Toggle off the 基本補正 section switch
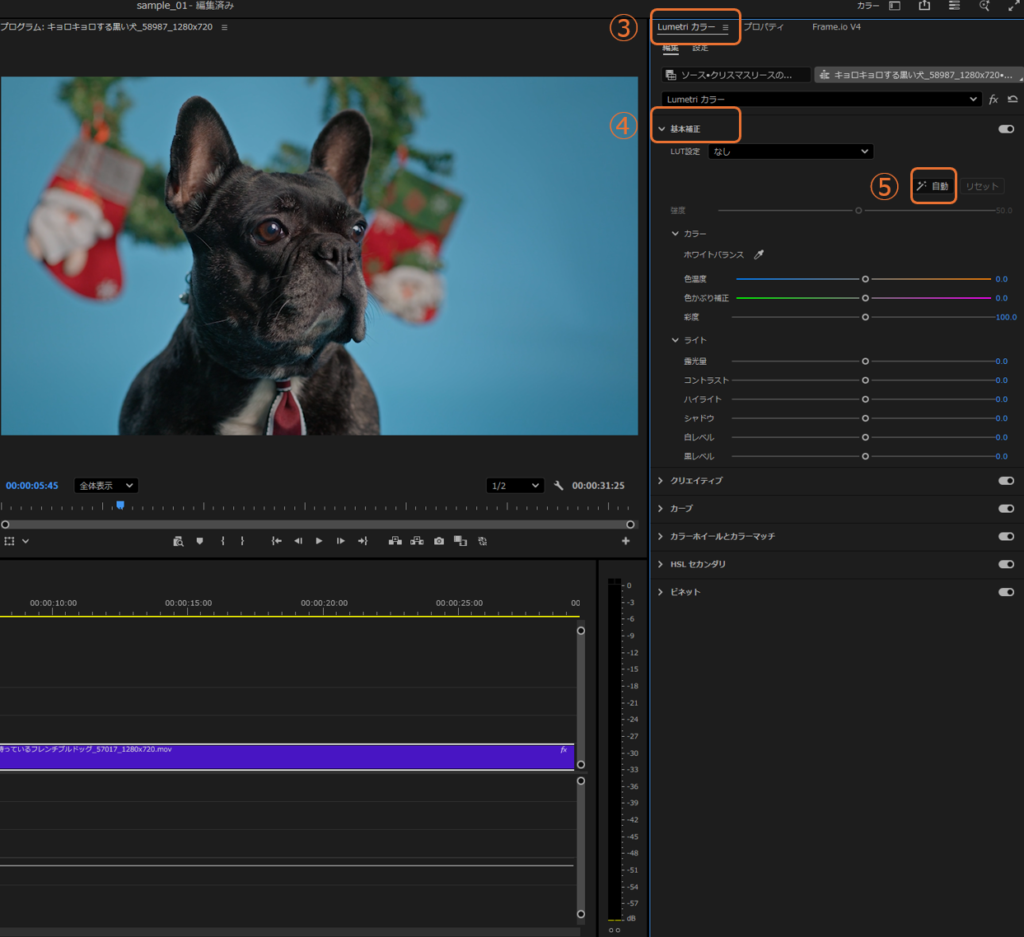The image size is (1024, 937). pos(1006,129)
